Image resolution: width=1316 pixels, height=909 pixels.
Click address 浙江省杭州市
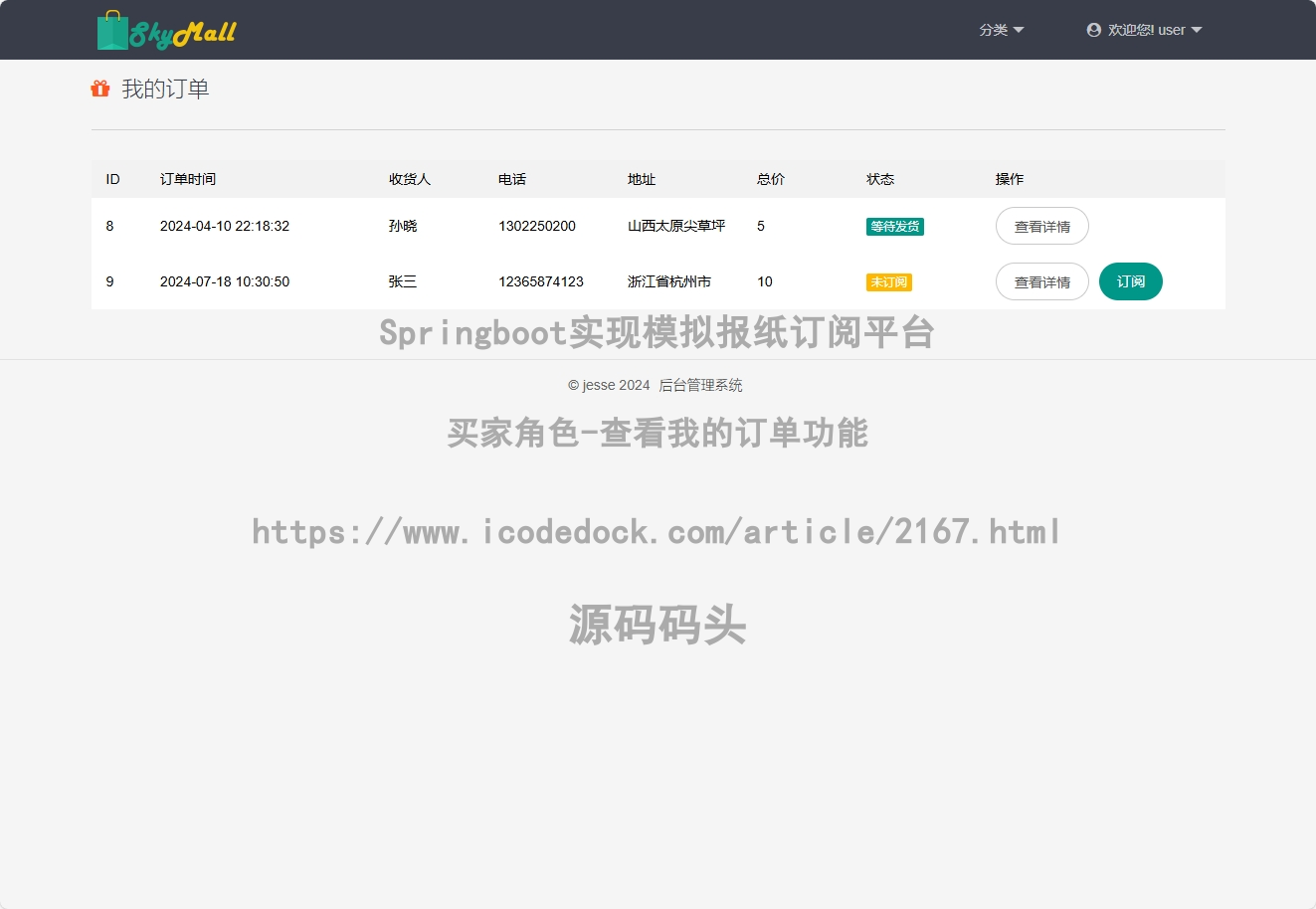tap(669, 281)
